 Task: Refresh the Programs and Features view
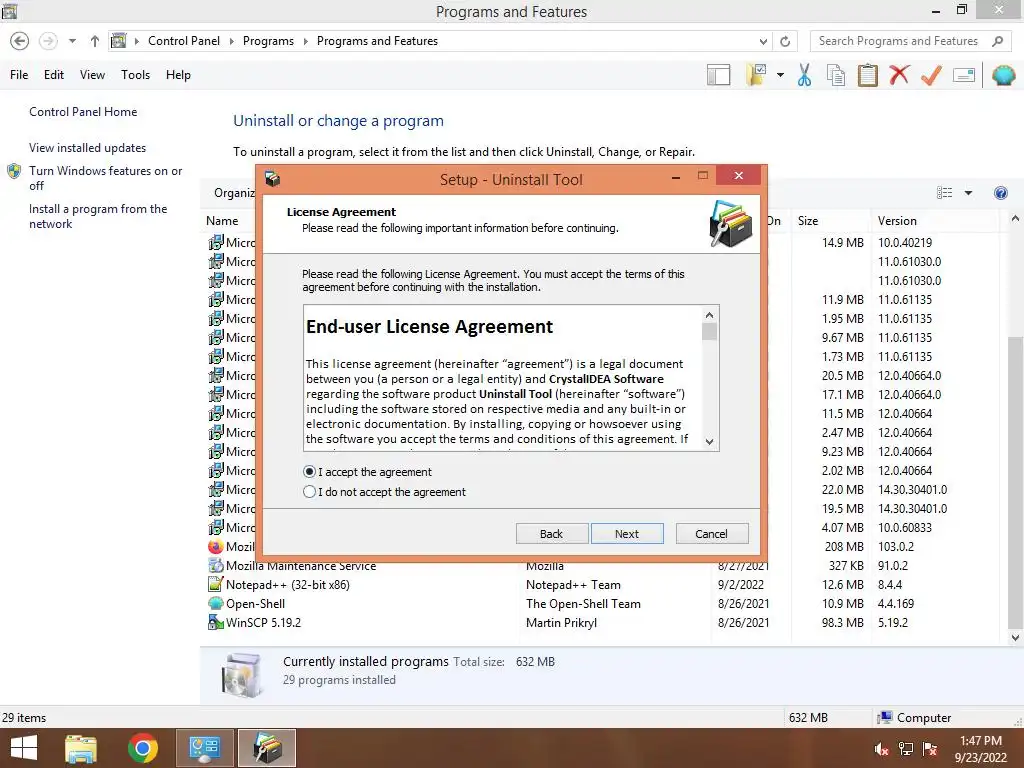pos(785,41)
